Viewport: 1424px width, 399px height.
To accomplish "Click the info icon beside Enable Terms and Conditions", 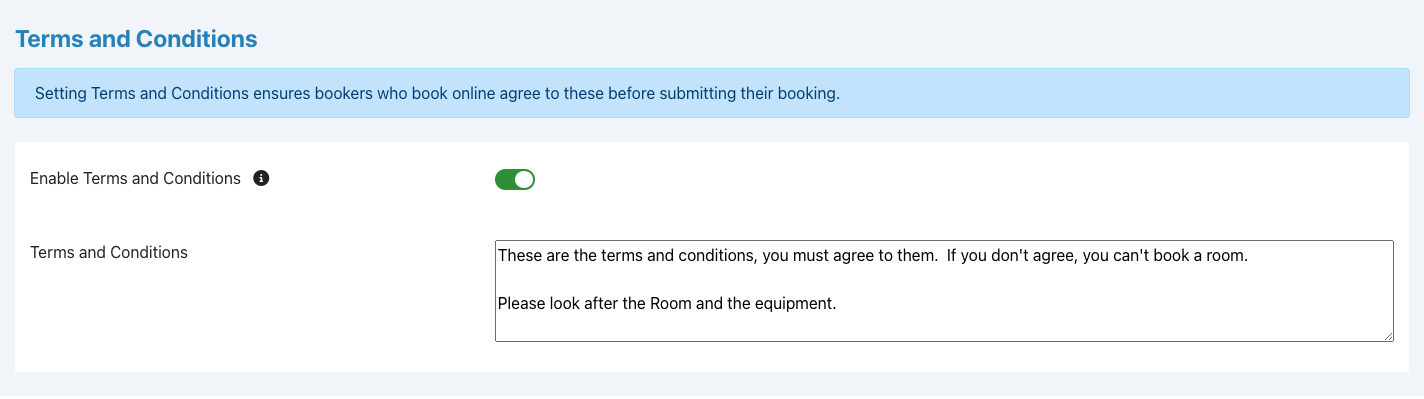I will (261, 179).
